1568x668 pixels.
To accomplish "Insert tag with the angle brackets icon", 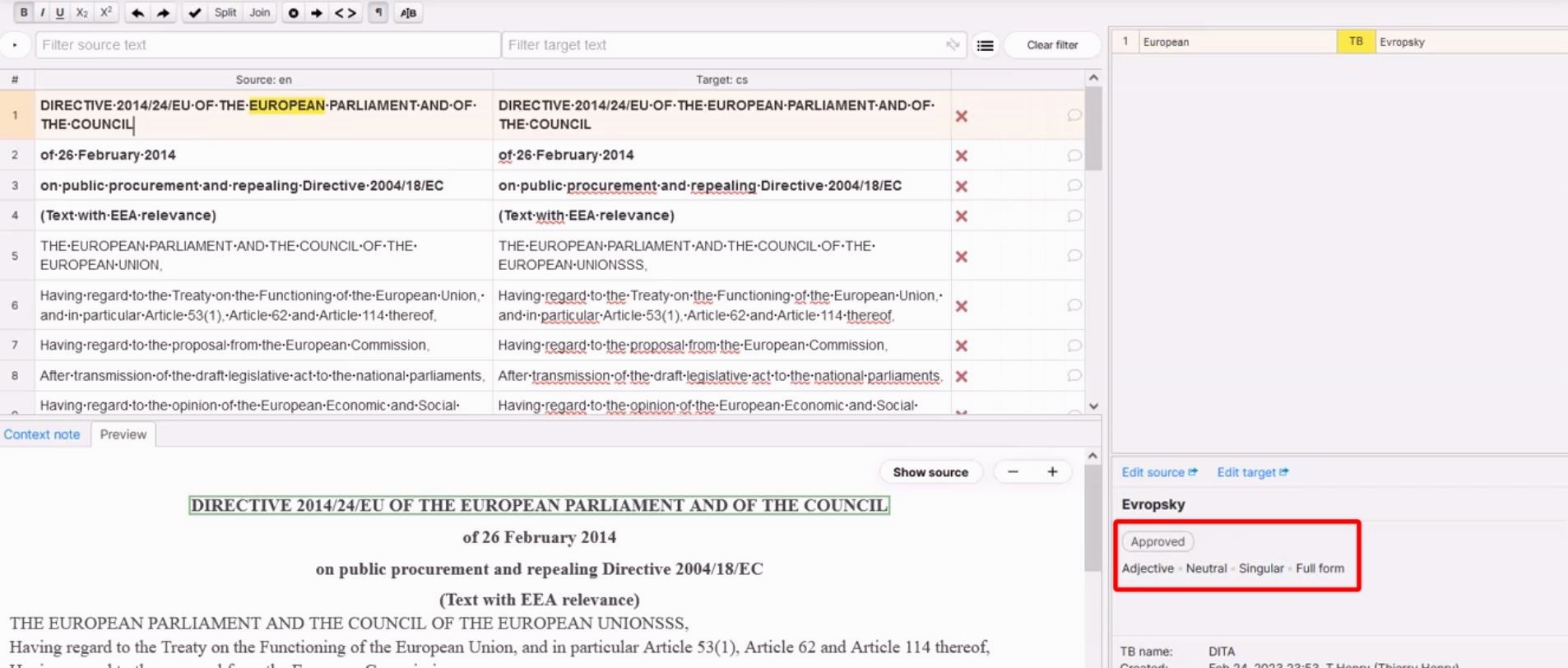I will [x=346, y=12].
